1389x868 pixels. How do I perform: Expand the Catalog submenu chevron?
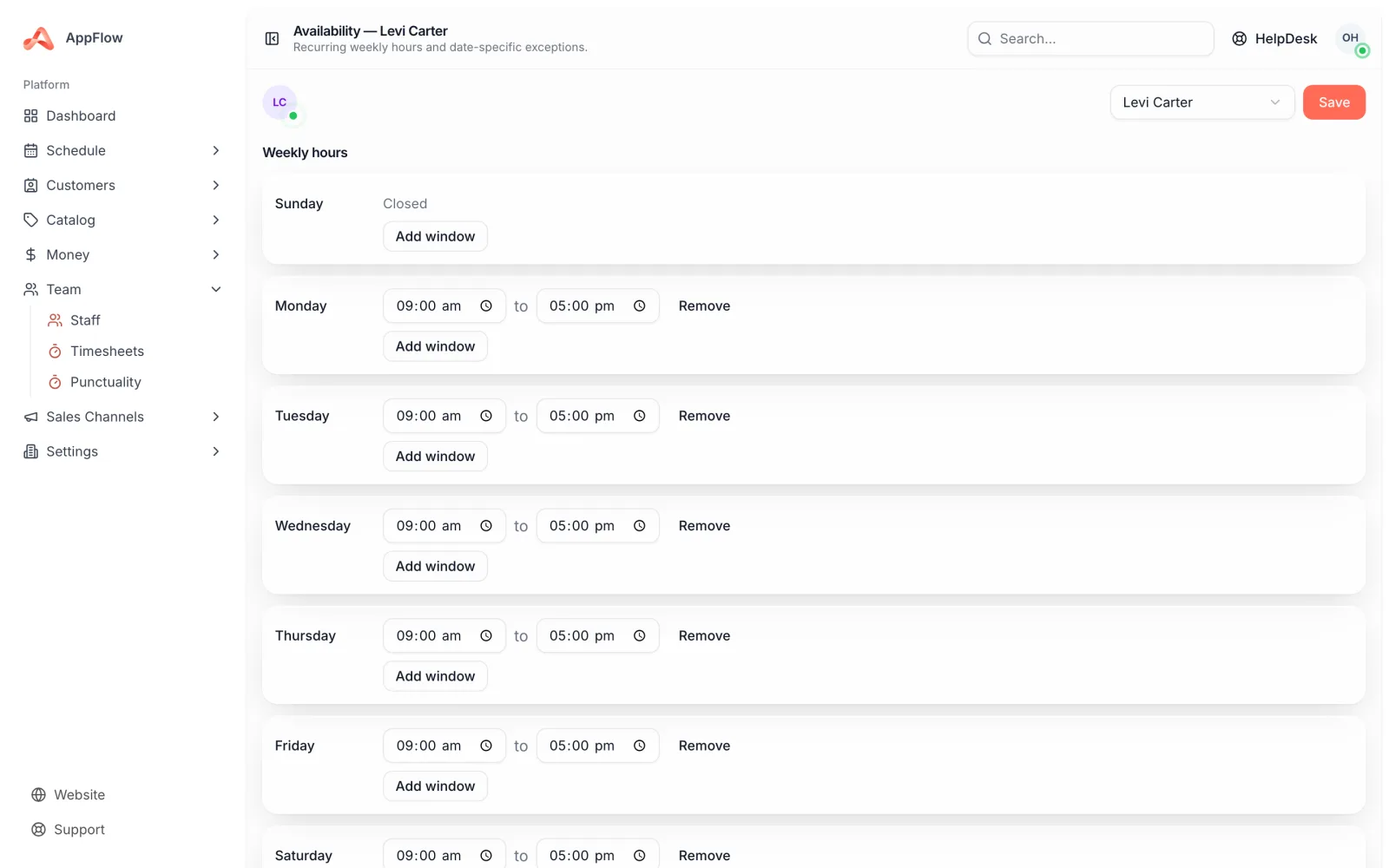pos(216,220)
